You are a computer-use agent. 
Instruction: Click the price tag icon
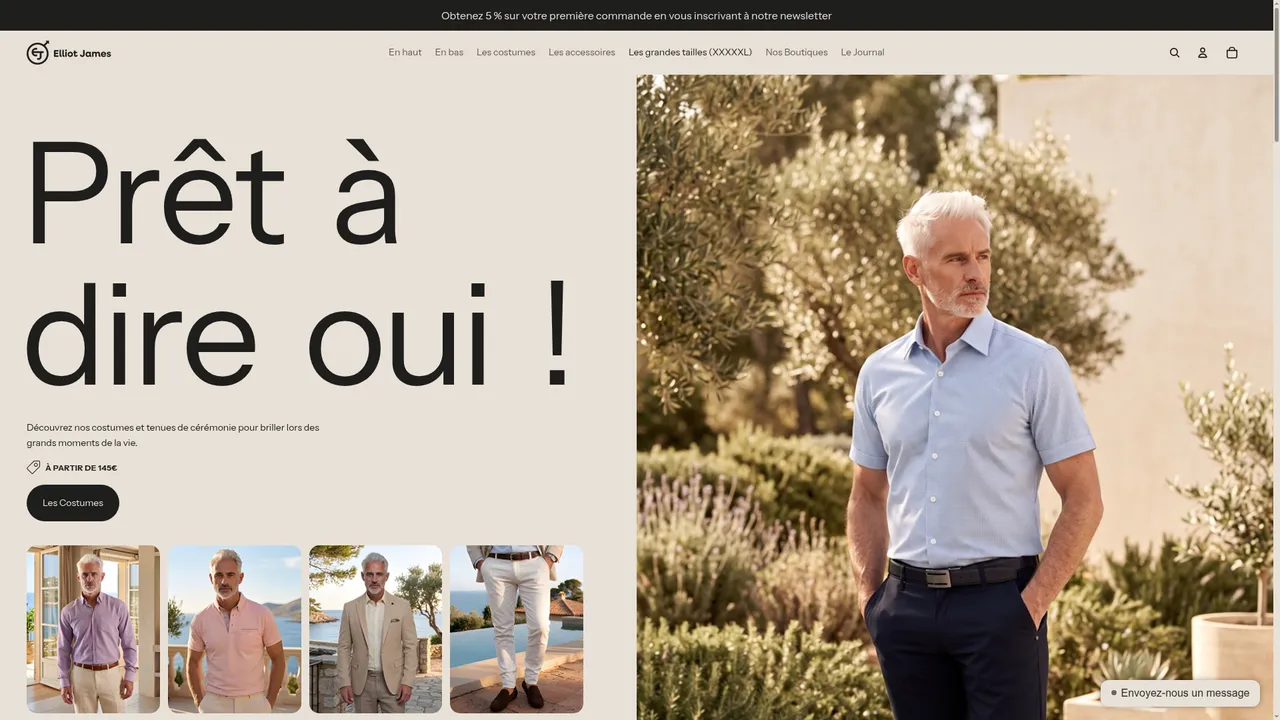pos(34,467)
